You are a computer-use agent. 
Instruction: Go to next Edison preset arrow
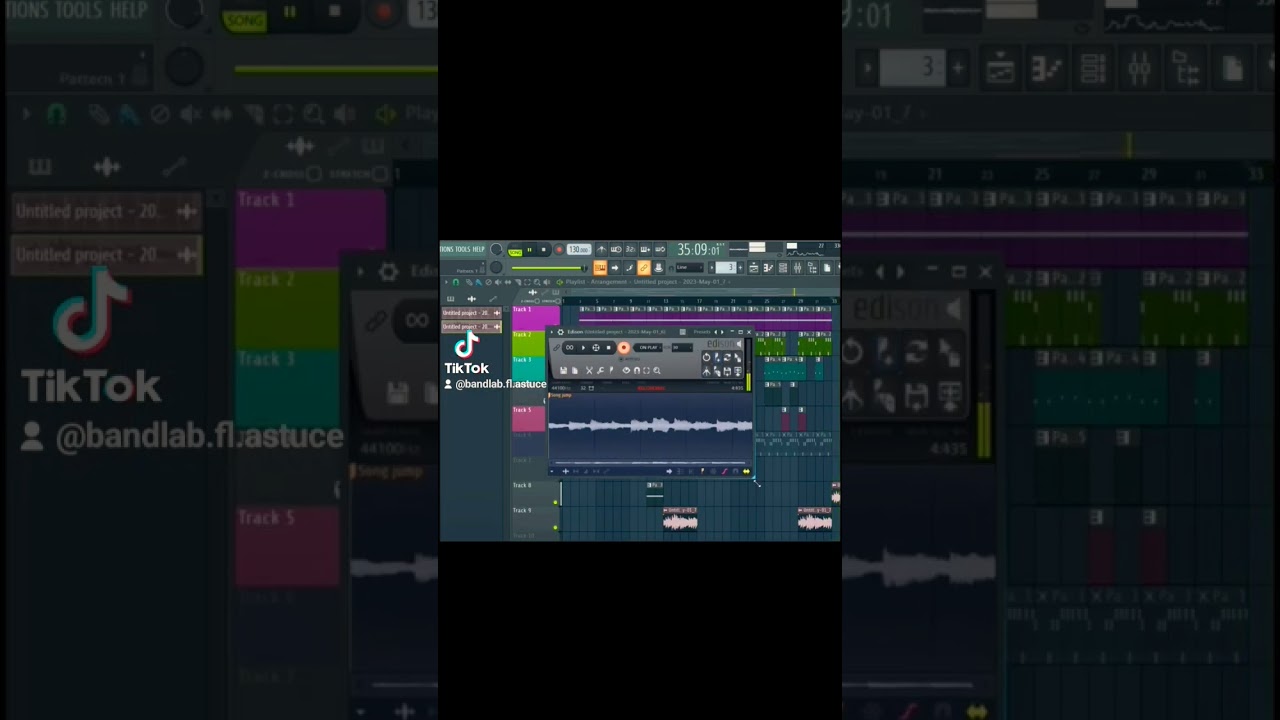(x=723, y=332)
